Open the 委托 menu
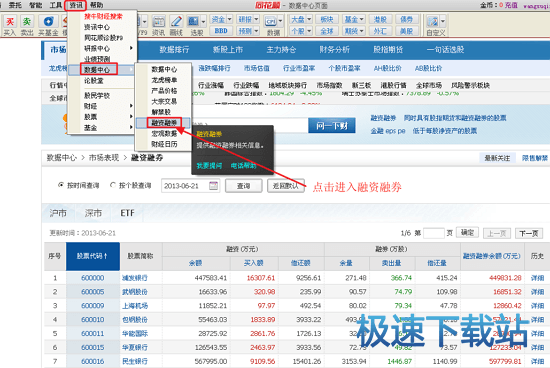550x368 pixels. click(x=15, y=5)
